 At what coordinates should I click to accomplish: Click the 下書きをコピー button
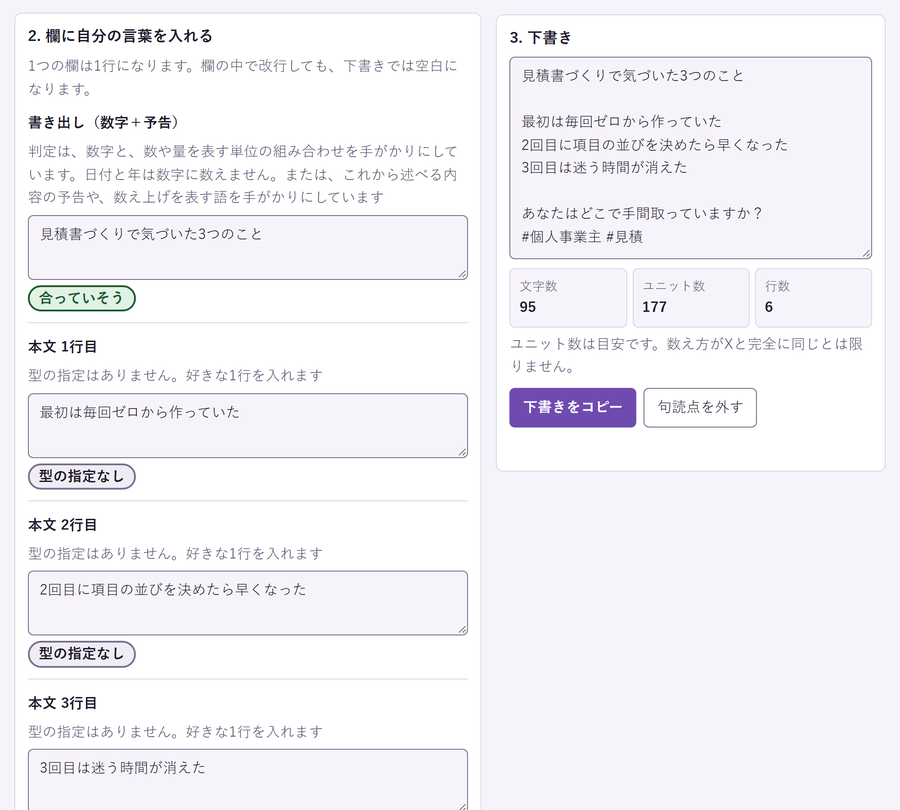(x=572, y=408)
